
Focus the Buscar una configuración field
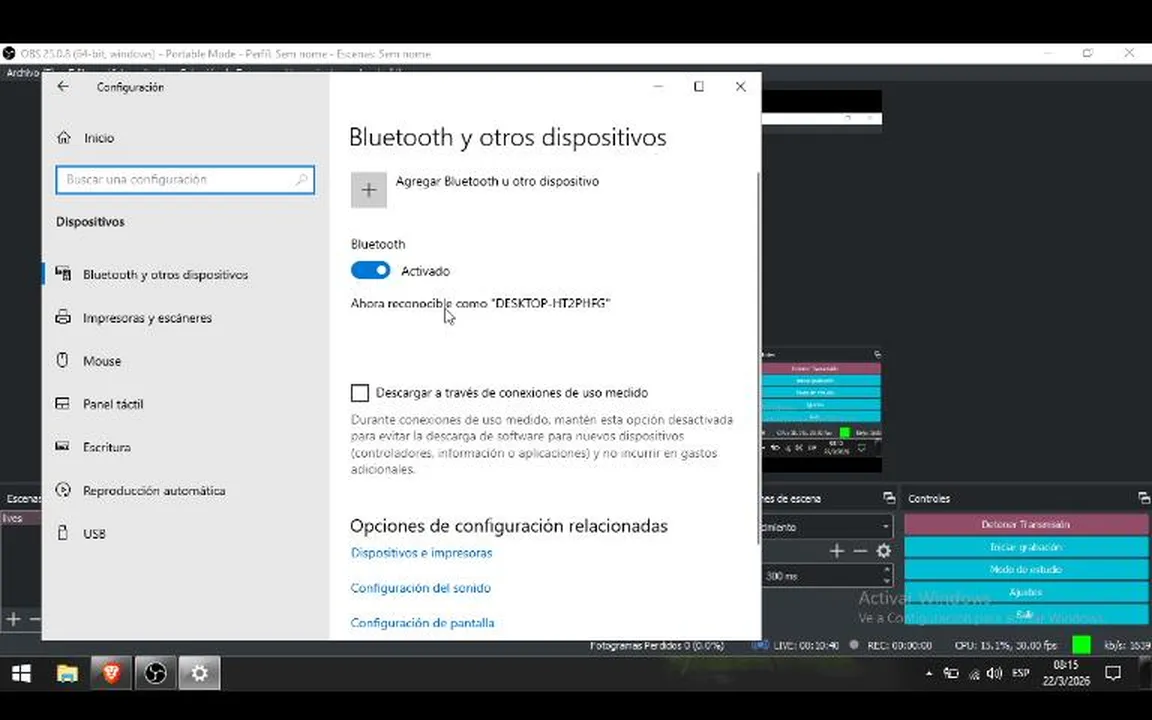click(185, 179)
